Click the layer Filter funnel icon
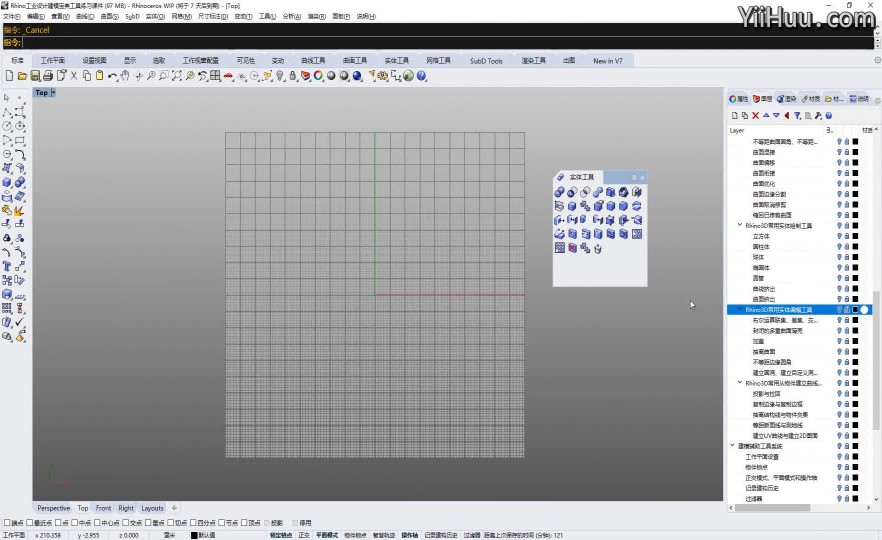Viewport: 882px width, 540px height. (x=797, y=115)
